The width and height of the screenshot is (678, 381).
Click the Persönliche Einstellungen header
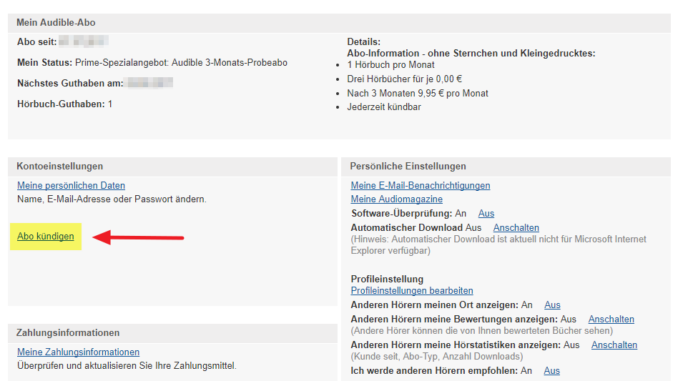pos(408,166)
